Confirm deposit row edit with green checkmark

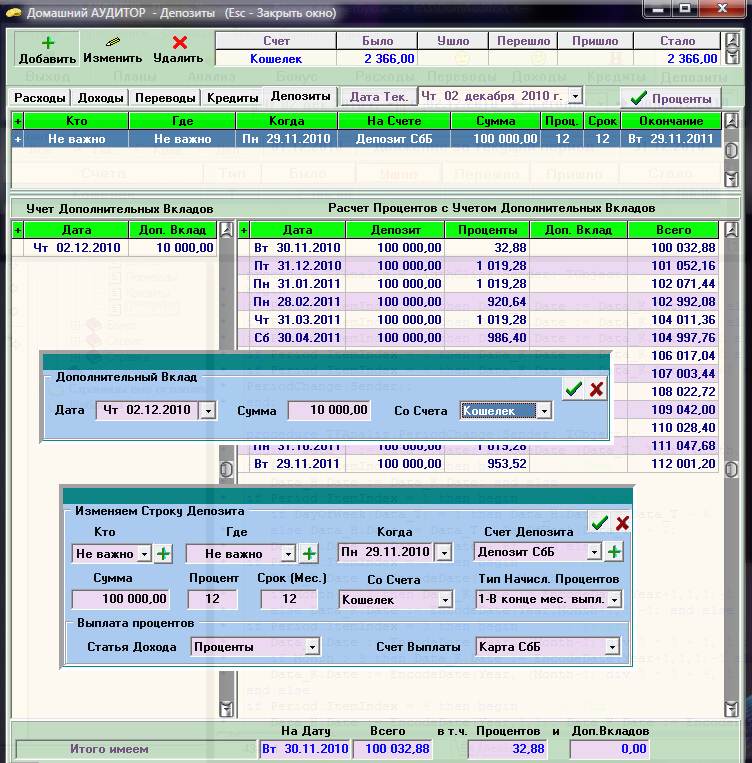click(599, 522)
